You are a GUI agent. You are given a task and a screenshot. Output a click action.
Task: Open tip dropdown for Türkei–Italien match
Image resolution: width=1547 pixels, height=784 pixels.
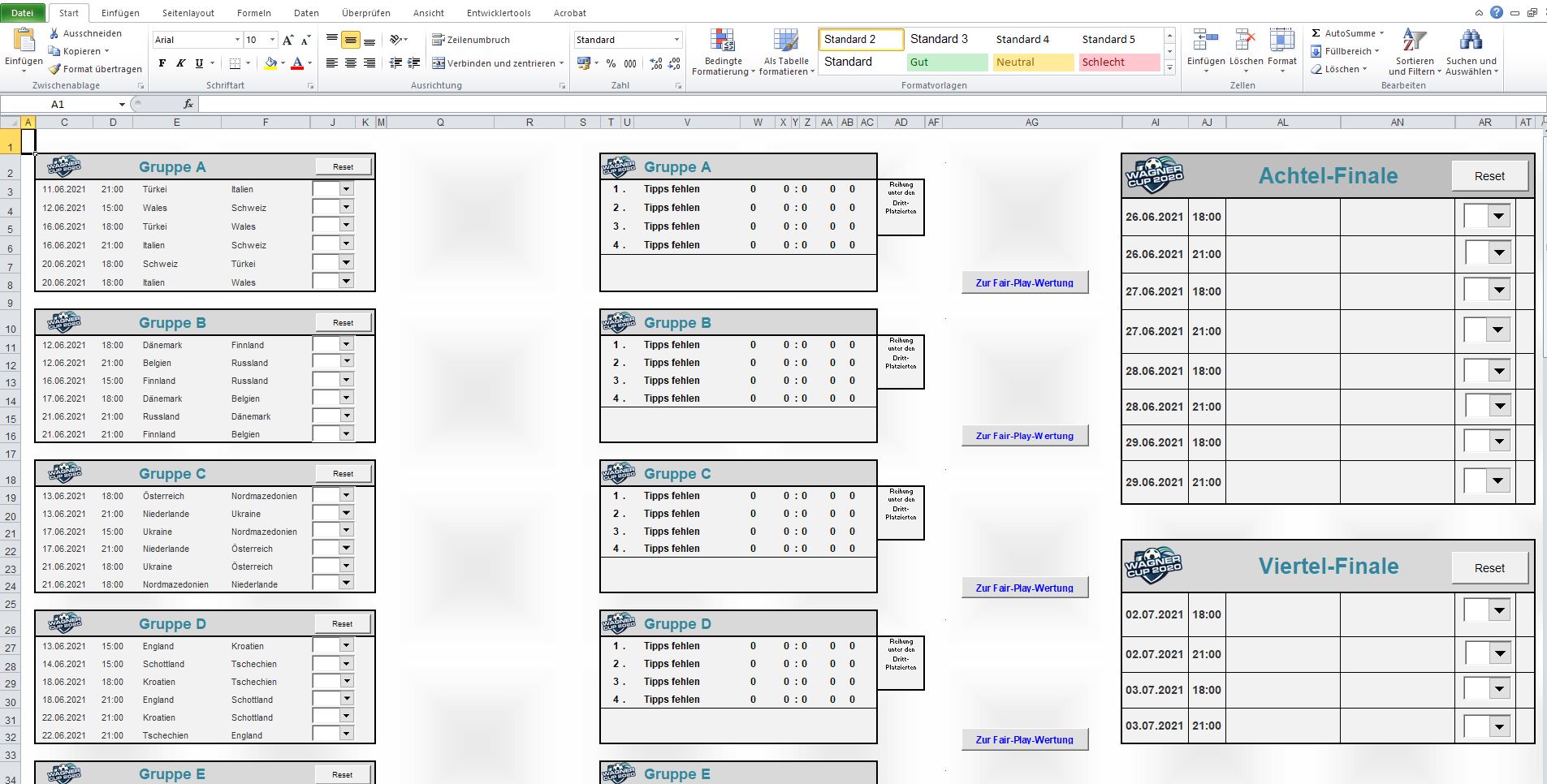[x=347, y=189]
